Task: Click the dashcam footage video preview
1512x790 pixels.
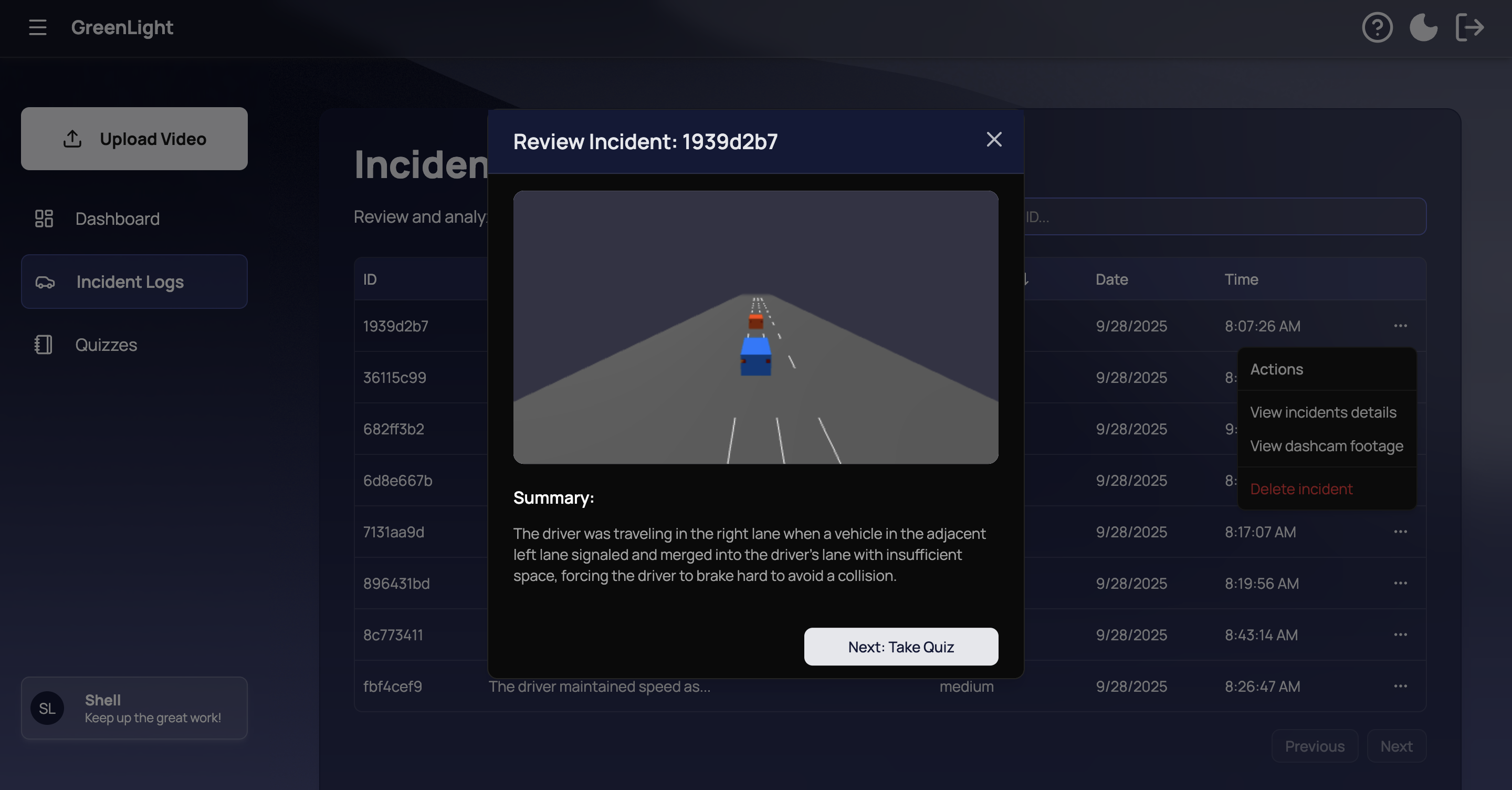Action: click(755, 327)
